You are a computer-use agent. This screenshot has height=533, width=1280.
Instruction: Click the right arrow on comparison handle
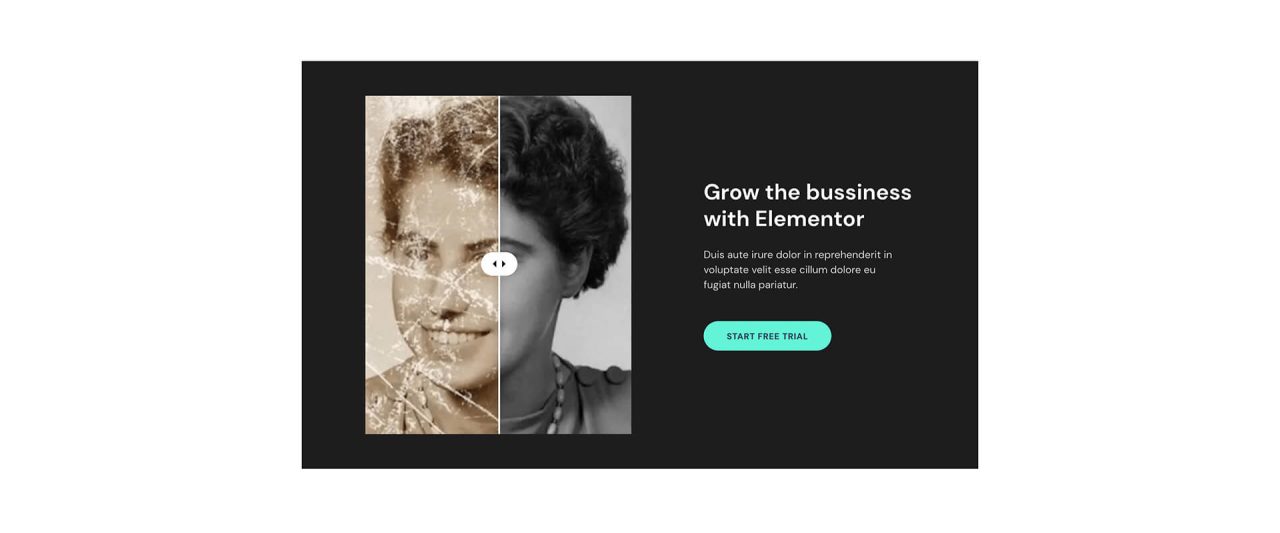pyautogui.click(x=504, y=264)
